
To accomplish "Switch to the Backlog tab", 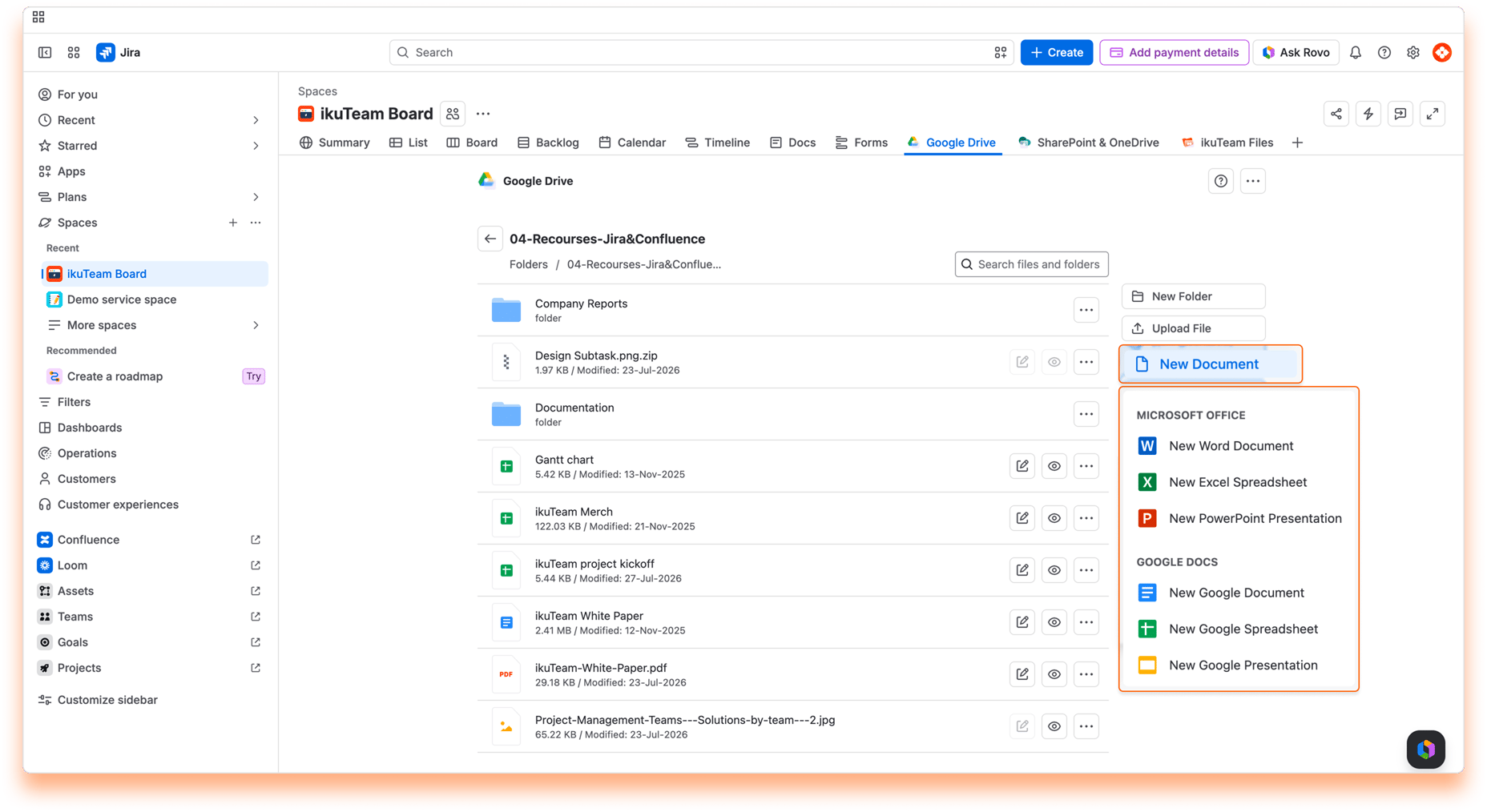I will coord(548,143).
